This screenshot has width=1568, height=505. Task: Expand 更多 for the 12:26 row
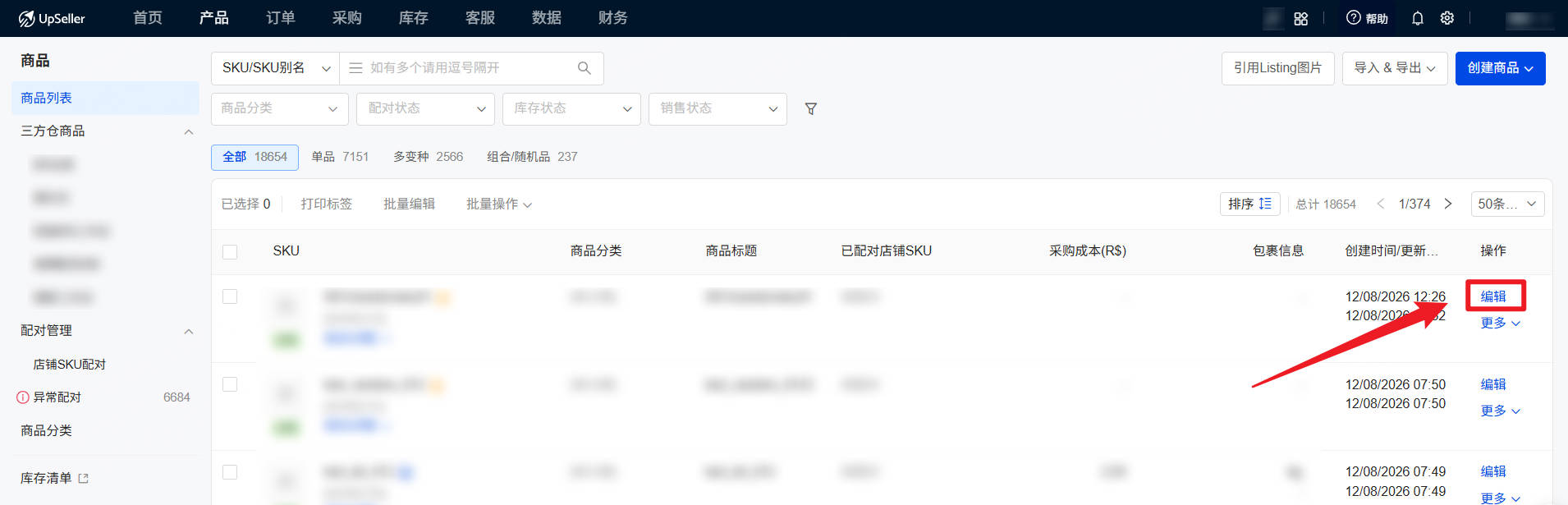pos(1501,323)
